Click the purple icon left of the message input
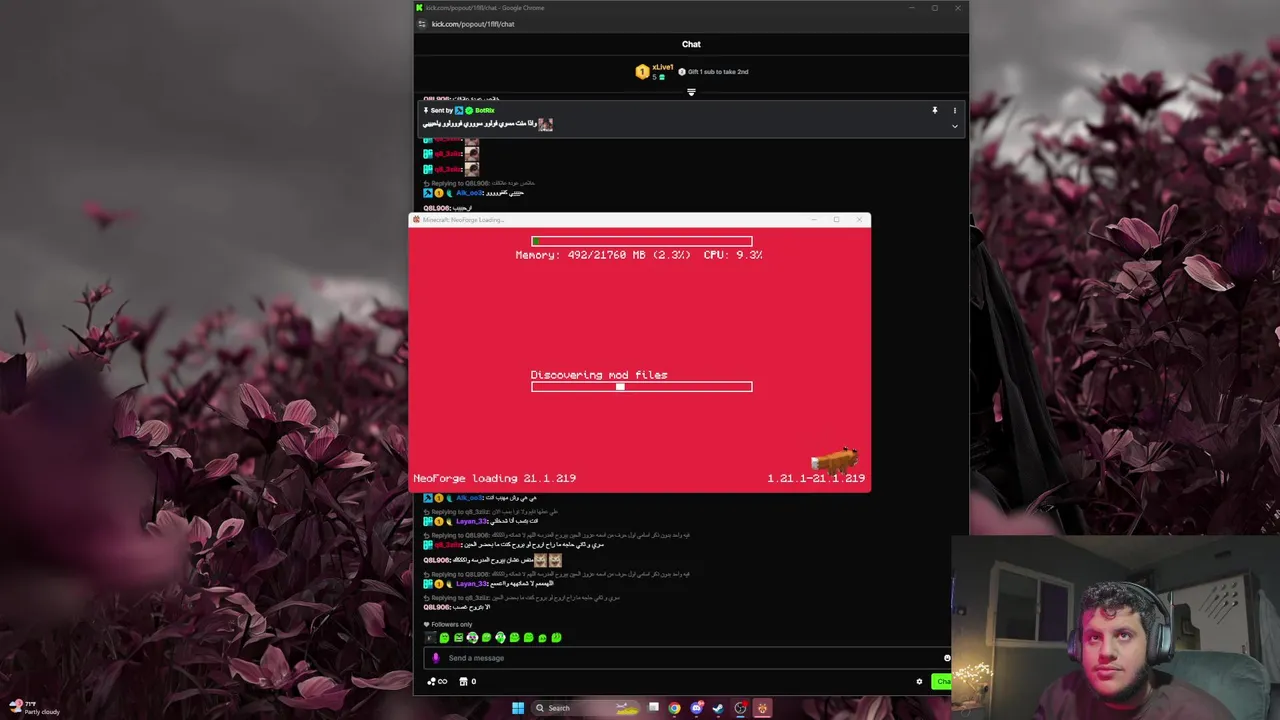The width and height of the screenshot is (1280, 720). point(435,658)
